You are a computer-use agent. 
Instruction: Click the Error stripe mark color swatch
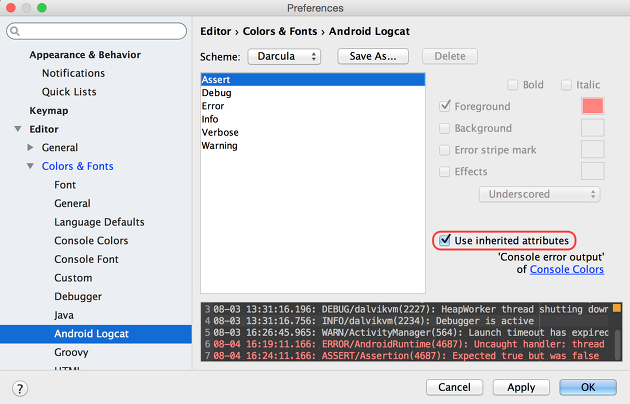(x=593, y=149)
